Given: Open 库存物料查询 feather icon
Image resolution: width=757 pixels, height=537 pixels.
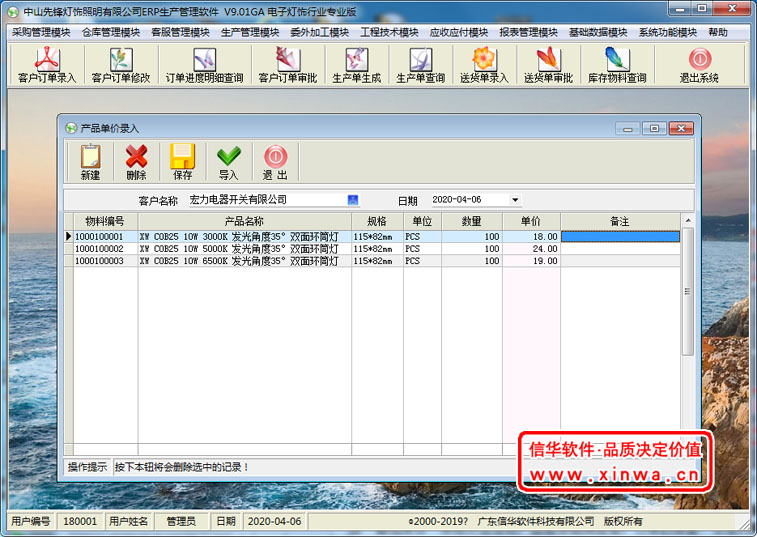Looking at the screenshot, I should pyautogui.click(x=617, y=65).
